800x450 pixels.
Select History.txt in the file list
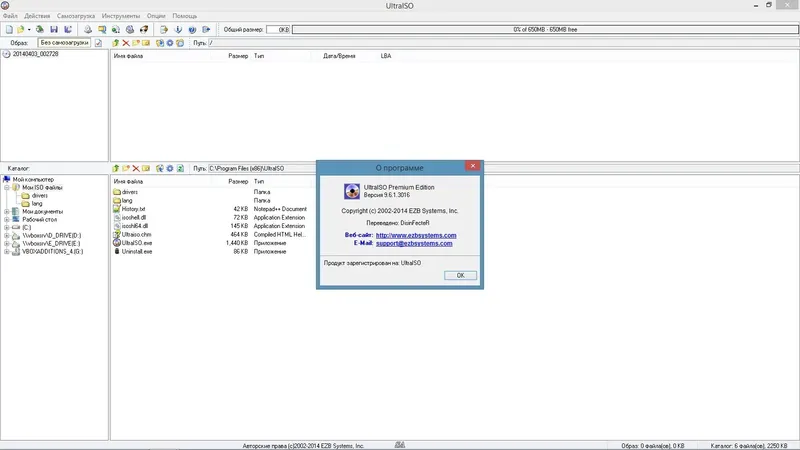[x=133, y=209]
